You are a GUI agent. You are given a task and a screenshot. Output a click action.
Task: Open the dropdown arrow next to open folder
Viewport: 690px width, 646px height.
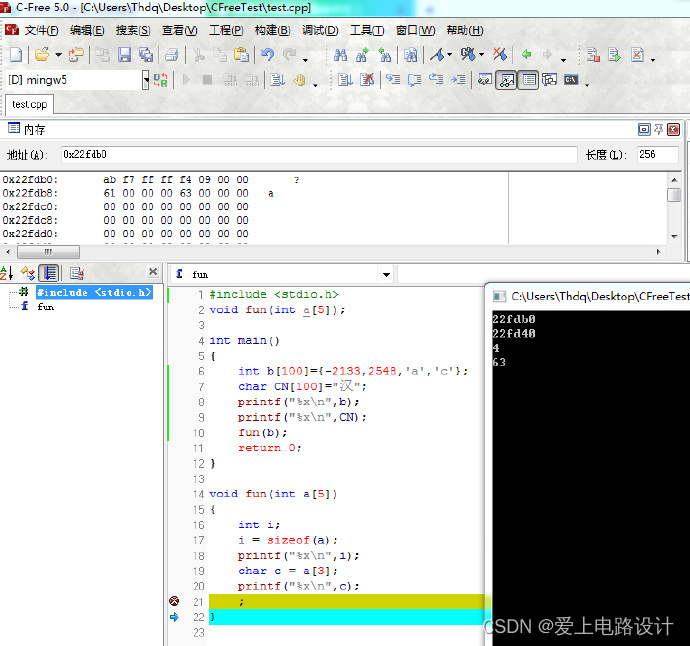coord(58,55)
